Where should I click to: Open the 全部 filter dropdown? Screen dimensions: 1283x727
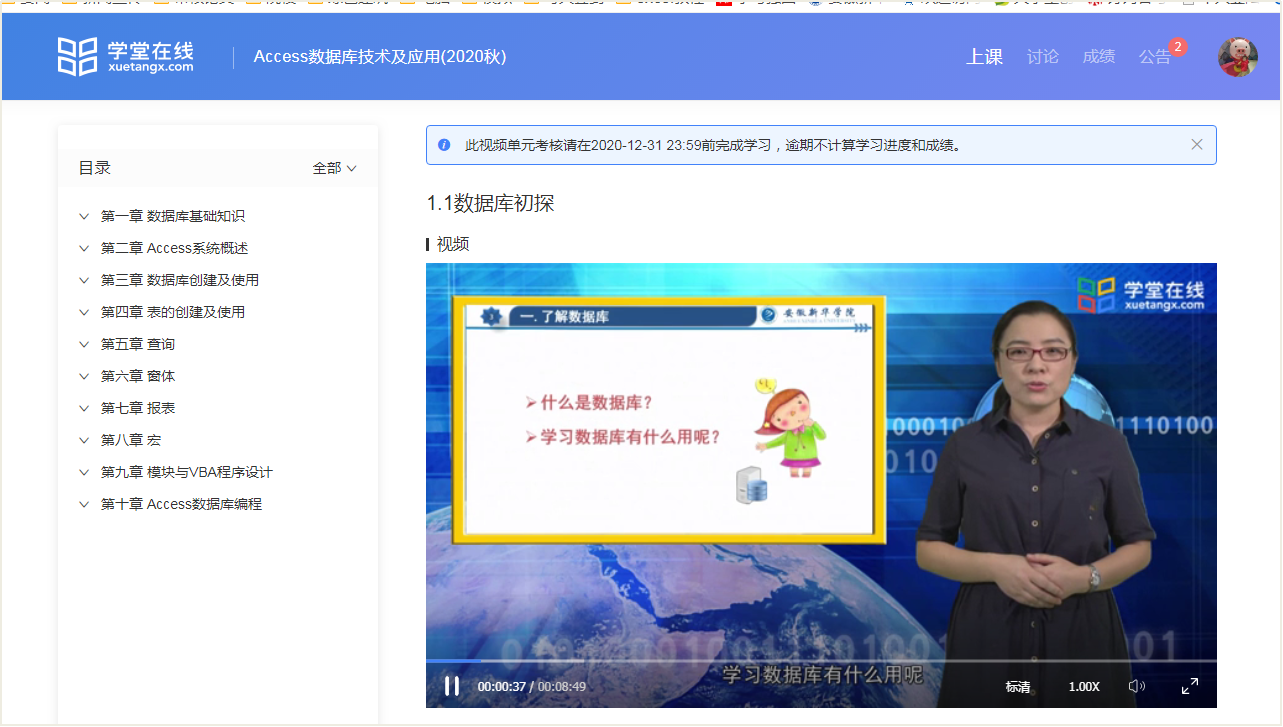click(x=334, y=168)
